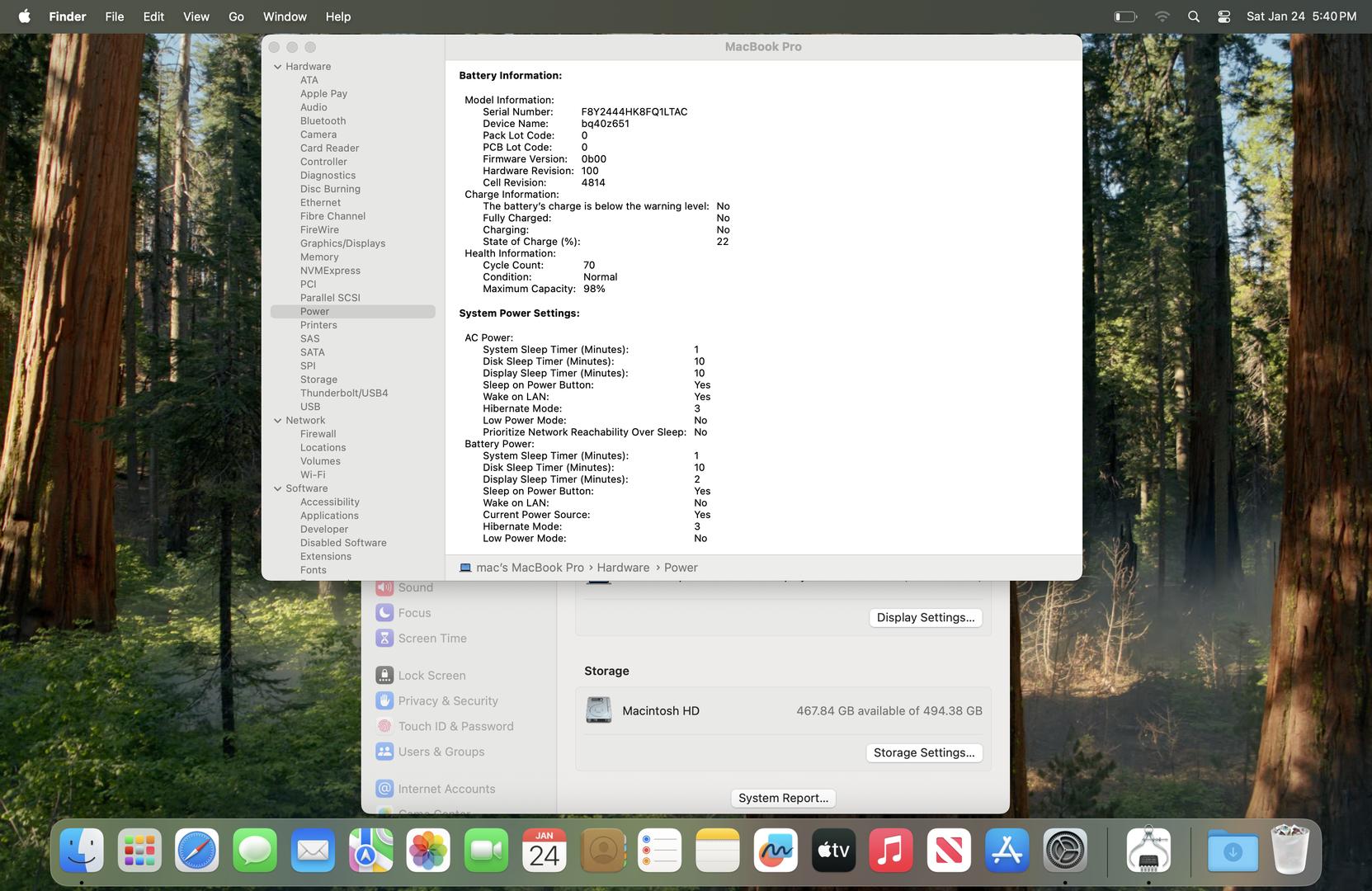
Task: Click the System Report... button
Action: click(x=783, y=798)
